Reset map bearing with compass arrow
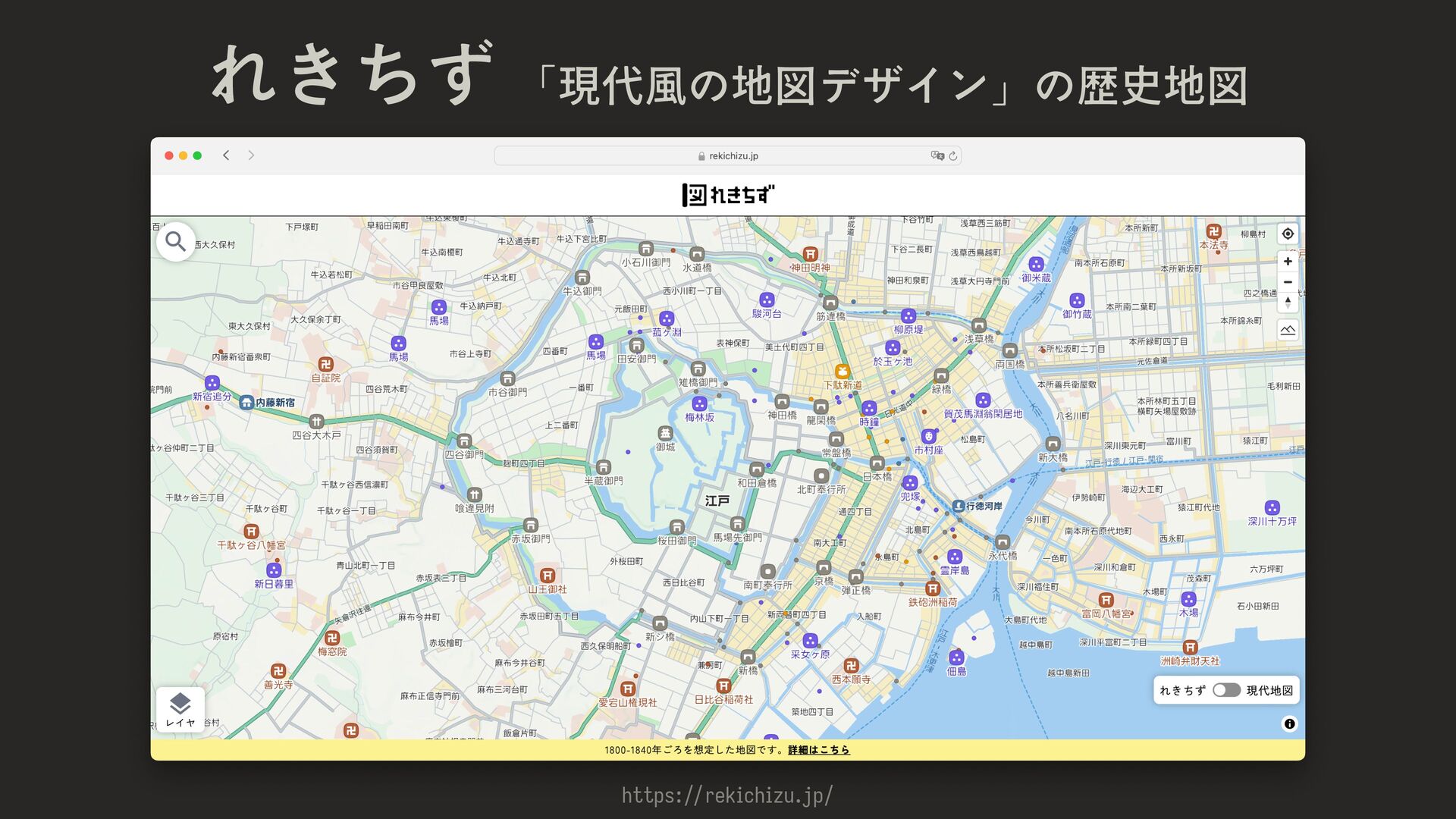 [x=1288, y=302]
